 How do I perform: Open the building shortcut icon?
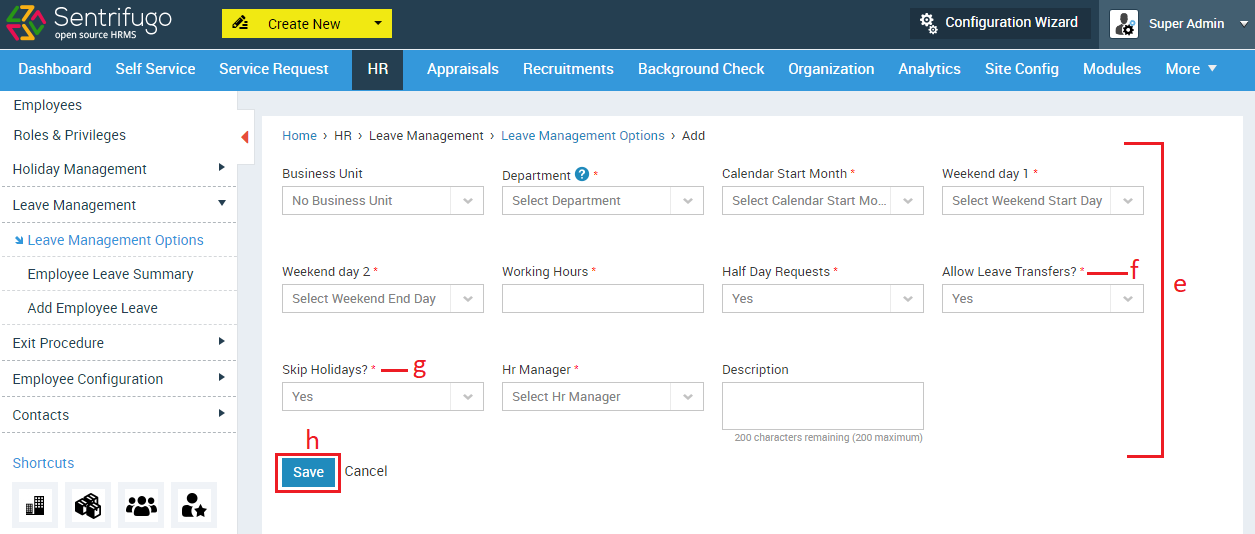tap(35, 506)
